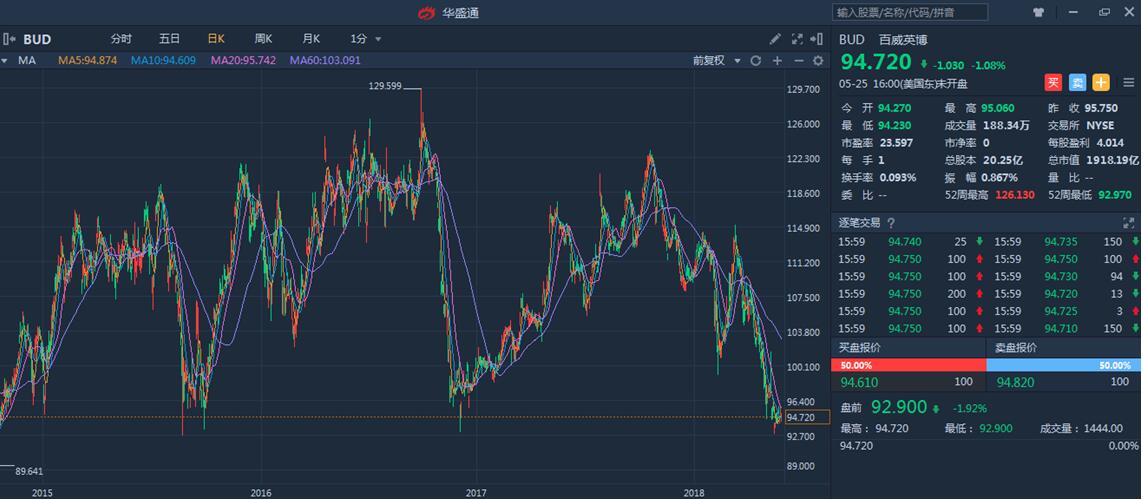Click the 交易所 NYSE value
Screen dimensions: 1143x500
[1100, 125]
